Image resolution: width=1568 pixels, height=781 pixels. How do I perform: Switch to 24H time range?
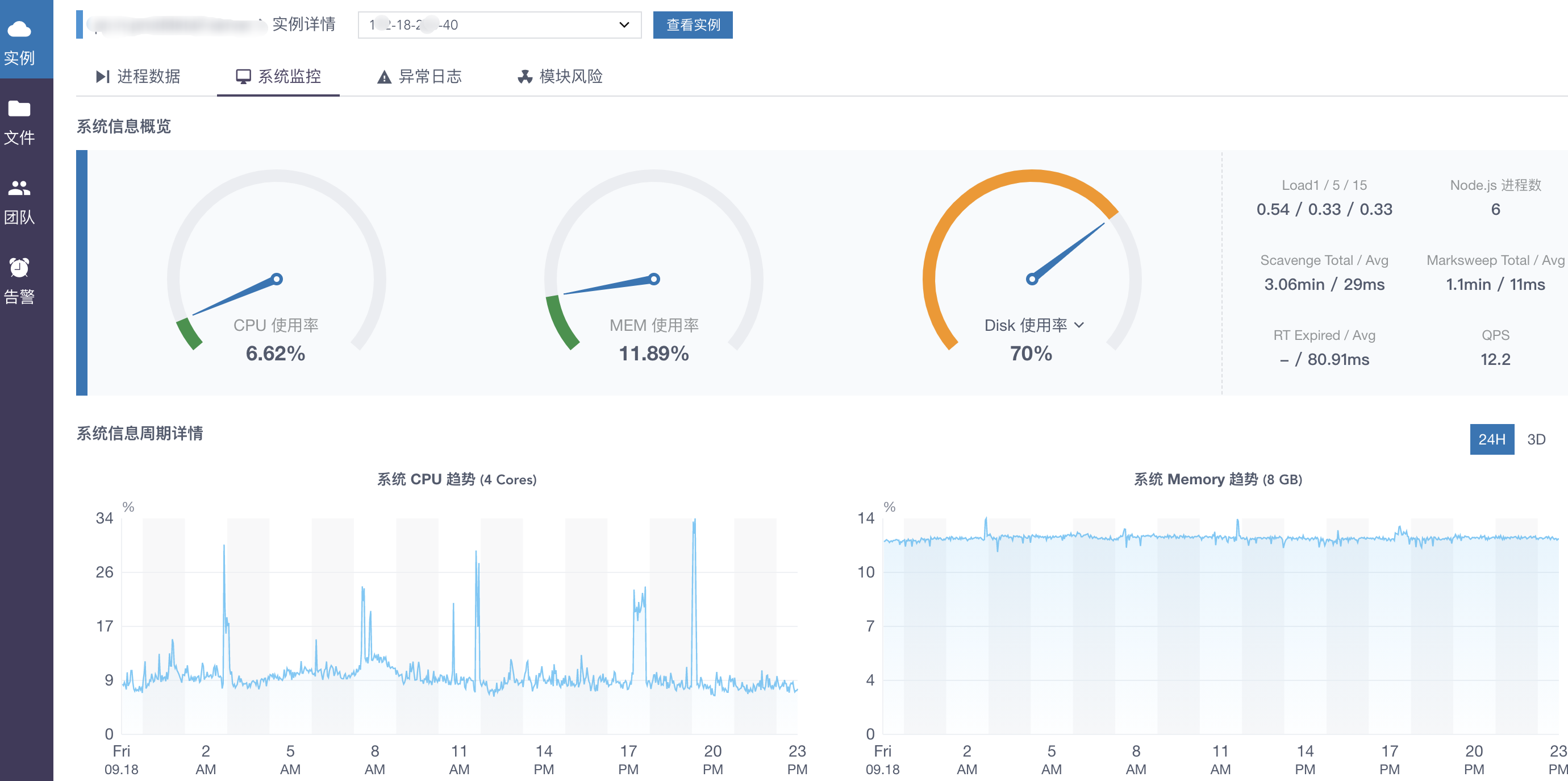click(1491, 439)
